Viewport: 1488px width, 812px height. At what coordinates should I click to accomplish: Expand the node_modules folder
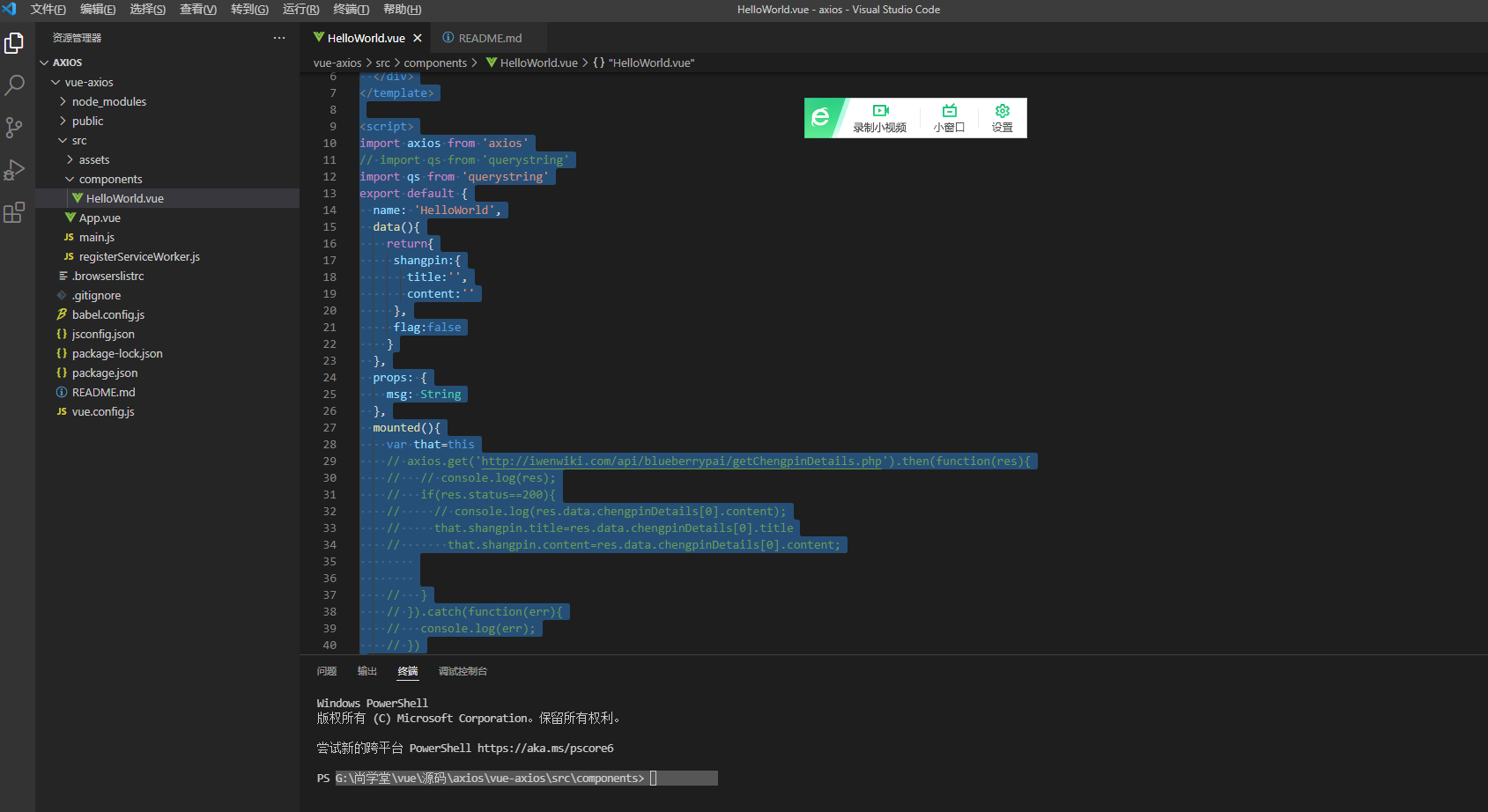[63, 101]
